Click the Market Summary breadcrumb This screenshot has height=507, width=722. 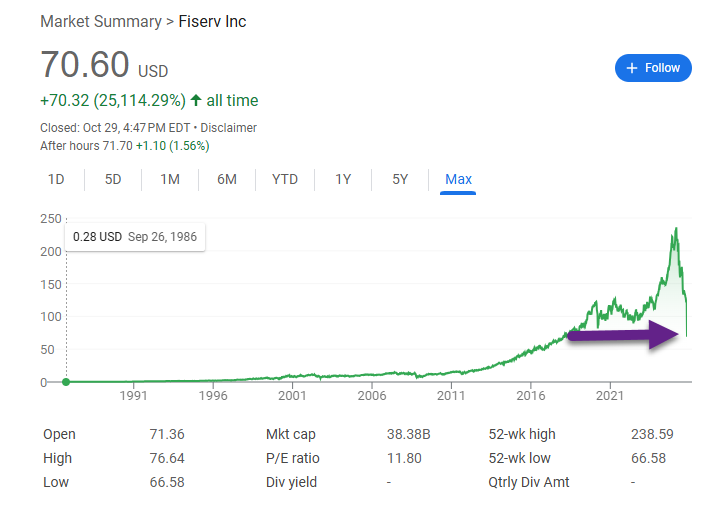[x=100, y=22]
